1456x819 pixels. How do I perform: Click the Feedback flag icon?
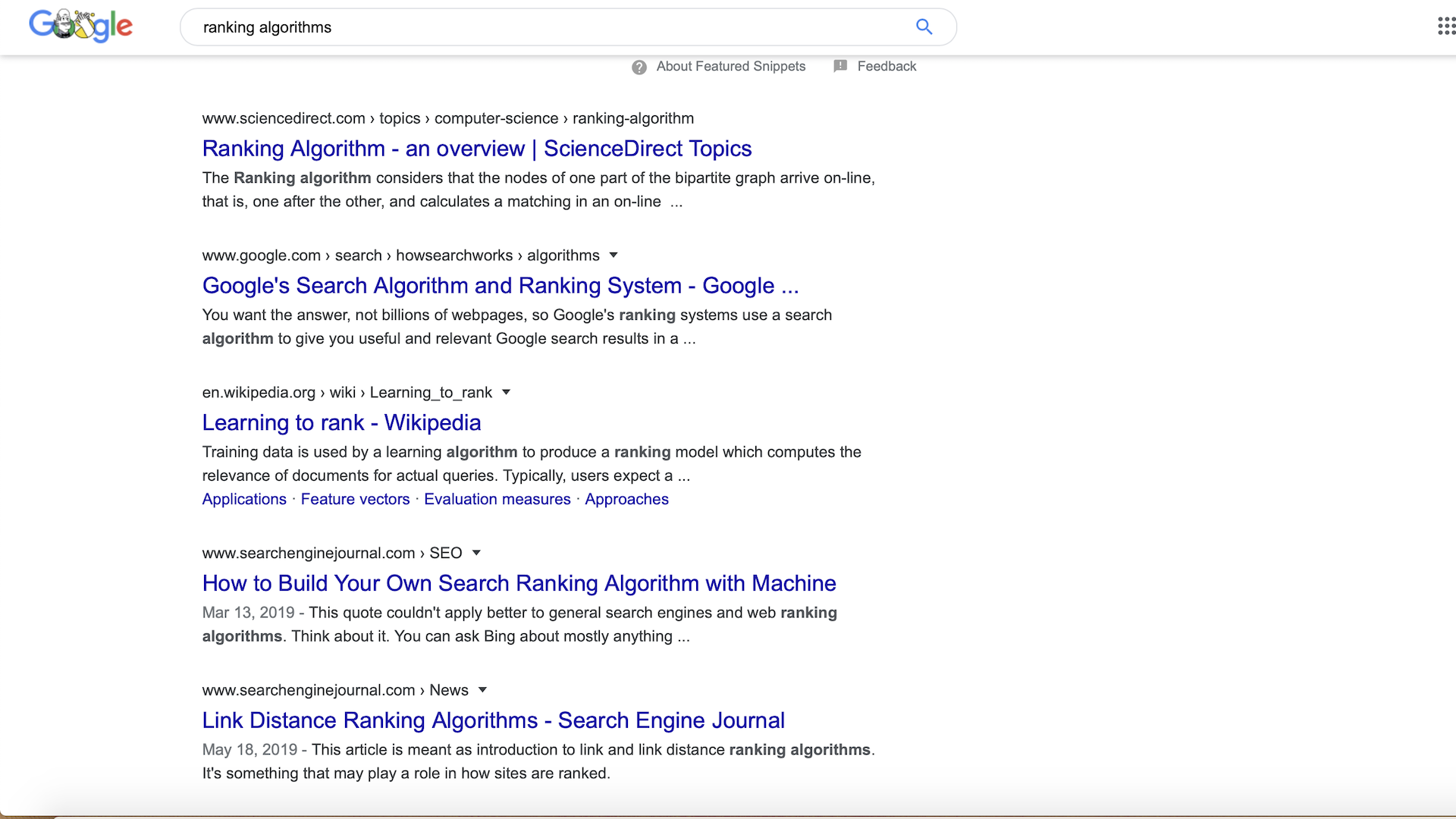[841, 66]
